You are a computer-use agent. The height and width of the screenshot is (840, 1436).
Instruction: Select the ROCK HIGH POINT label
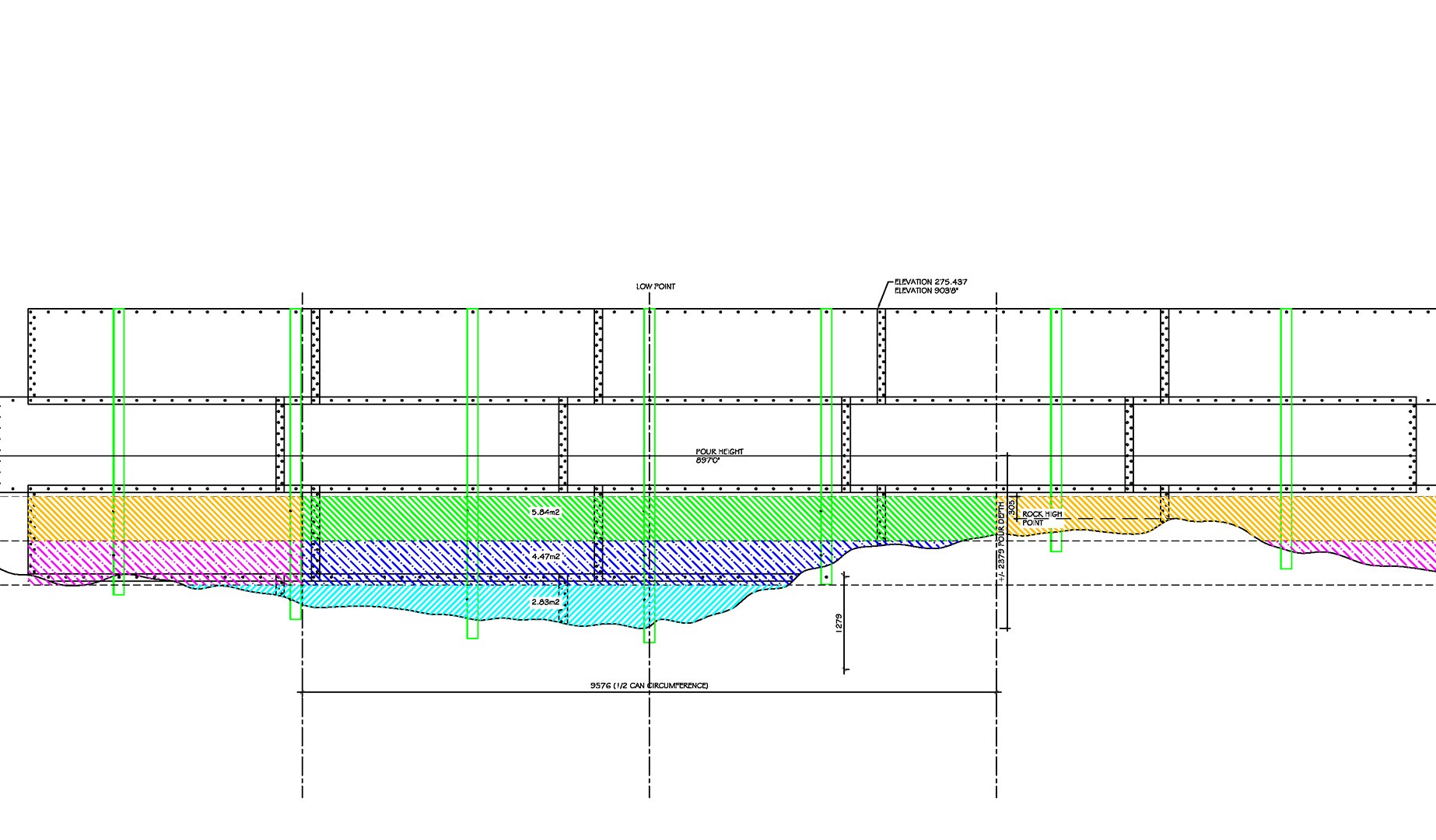point(1041,518)
